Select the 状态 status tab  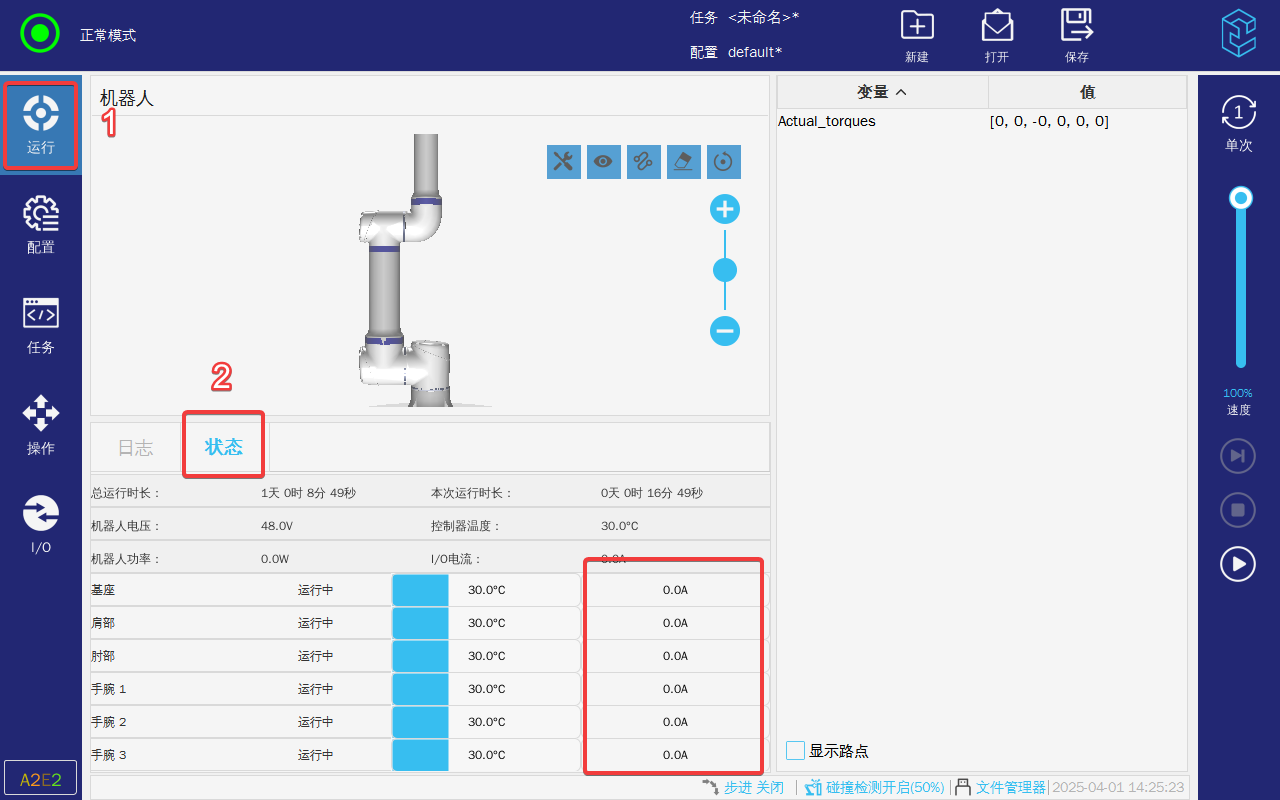[x=224, y=447]
